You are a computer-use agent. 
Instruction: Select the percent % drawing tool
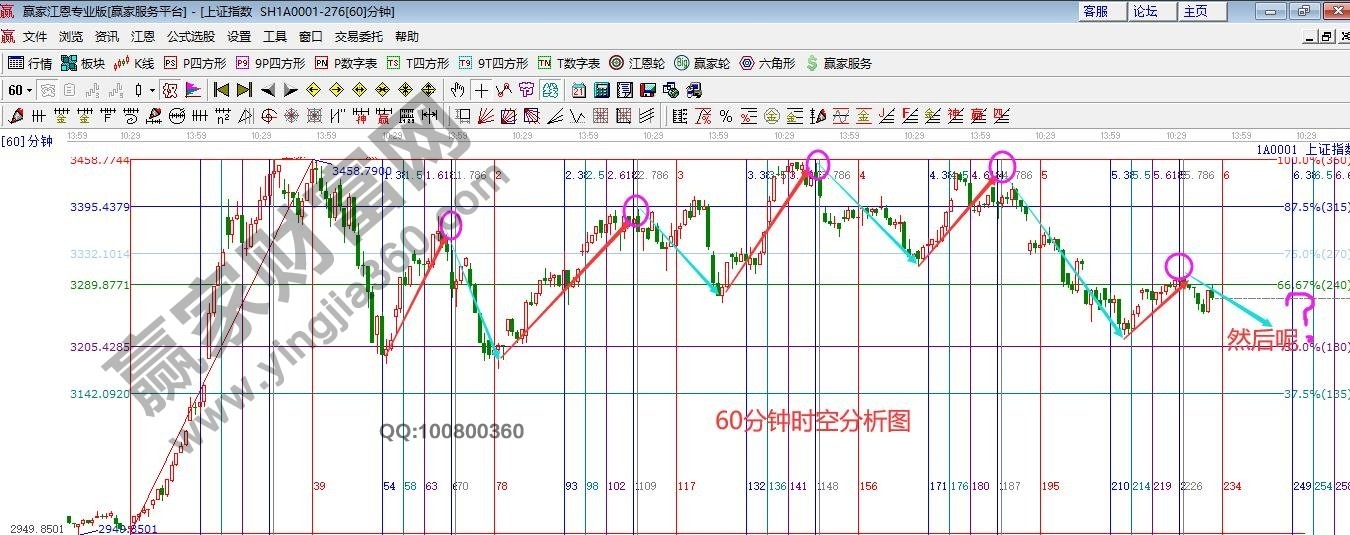click(x=725, y=115)
